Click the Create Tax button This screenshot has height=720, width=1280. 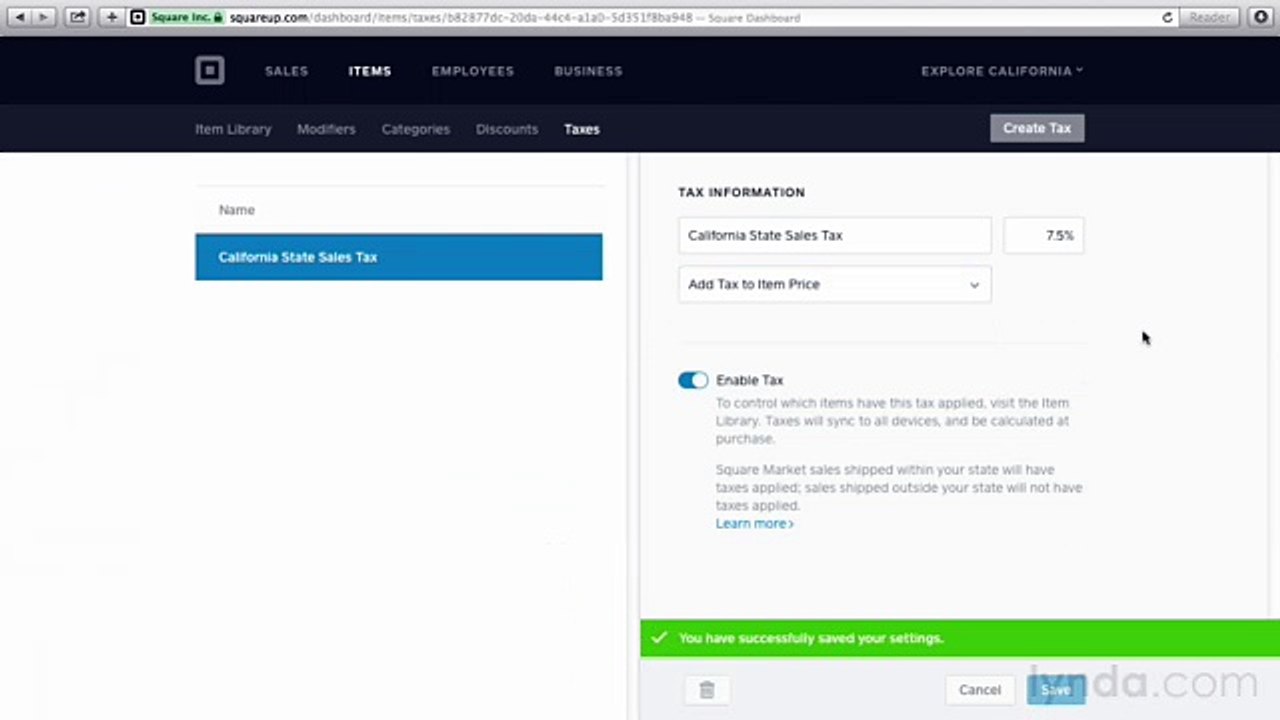tap(1037, 128)
